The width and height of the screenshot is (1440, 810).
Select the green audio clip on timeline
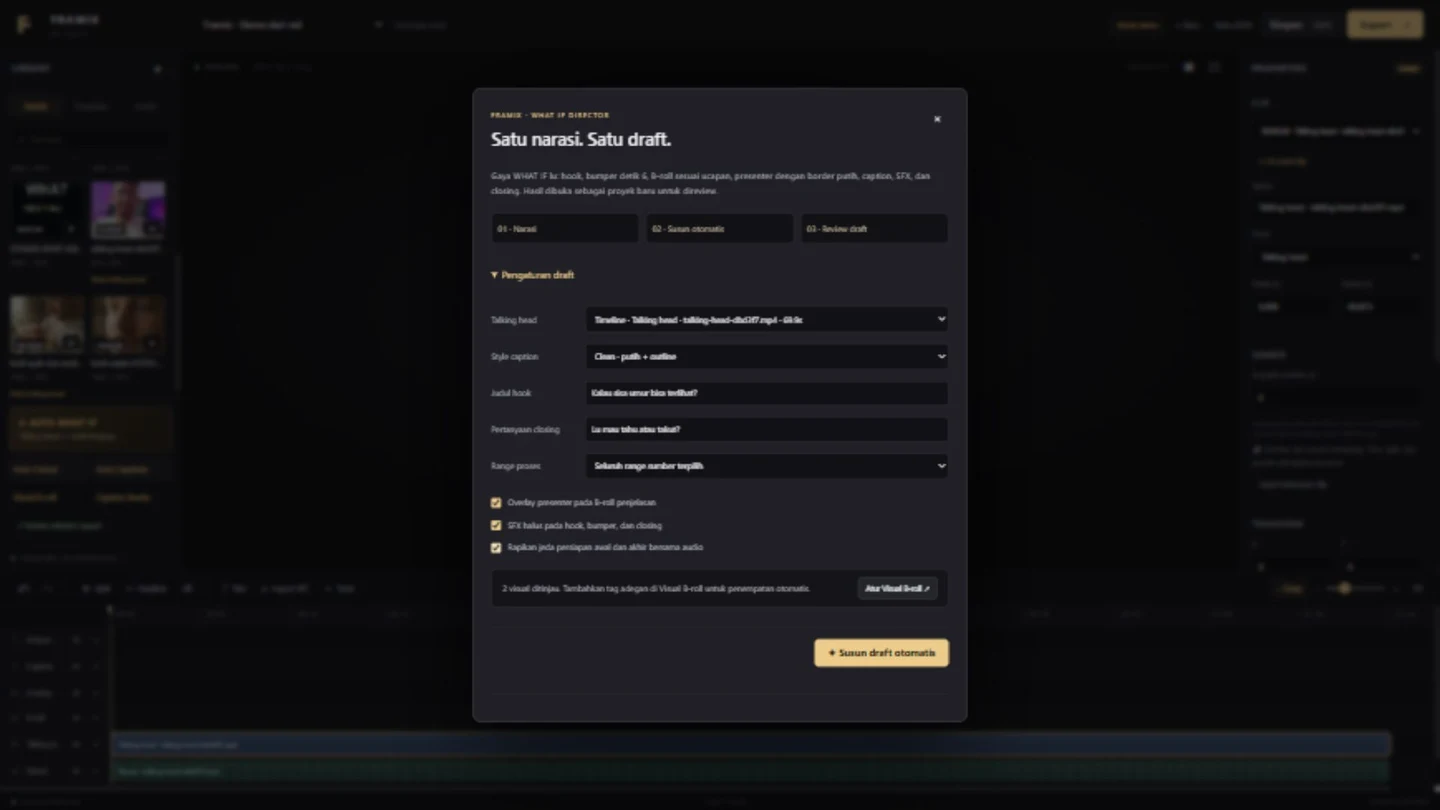(x=750, y=771)
